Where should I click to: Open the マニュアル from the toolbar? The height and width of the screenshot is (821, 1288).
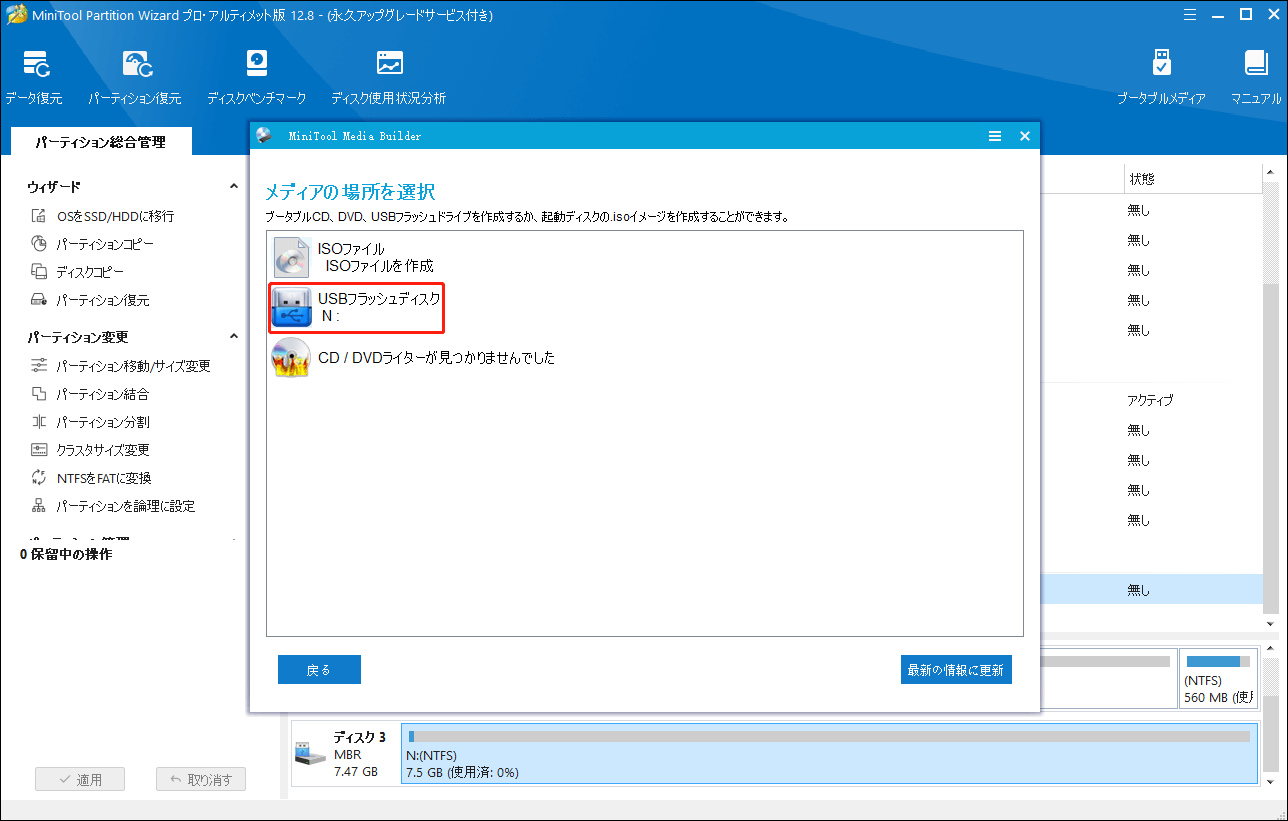1256,78
